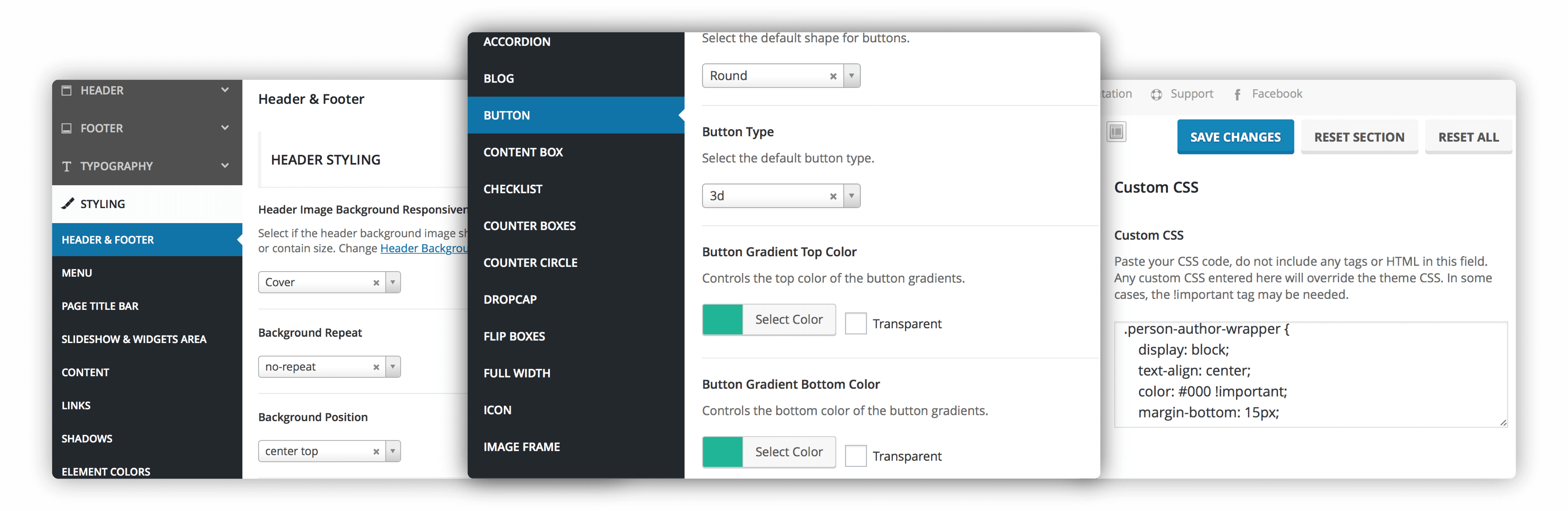Select Content Box in shortcode list
This screenshot has width=1568, height=511.
tap(576, 152)
